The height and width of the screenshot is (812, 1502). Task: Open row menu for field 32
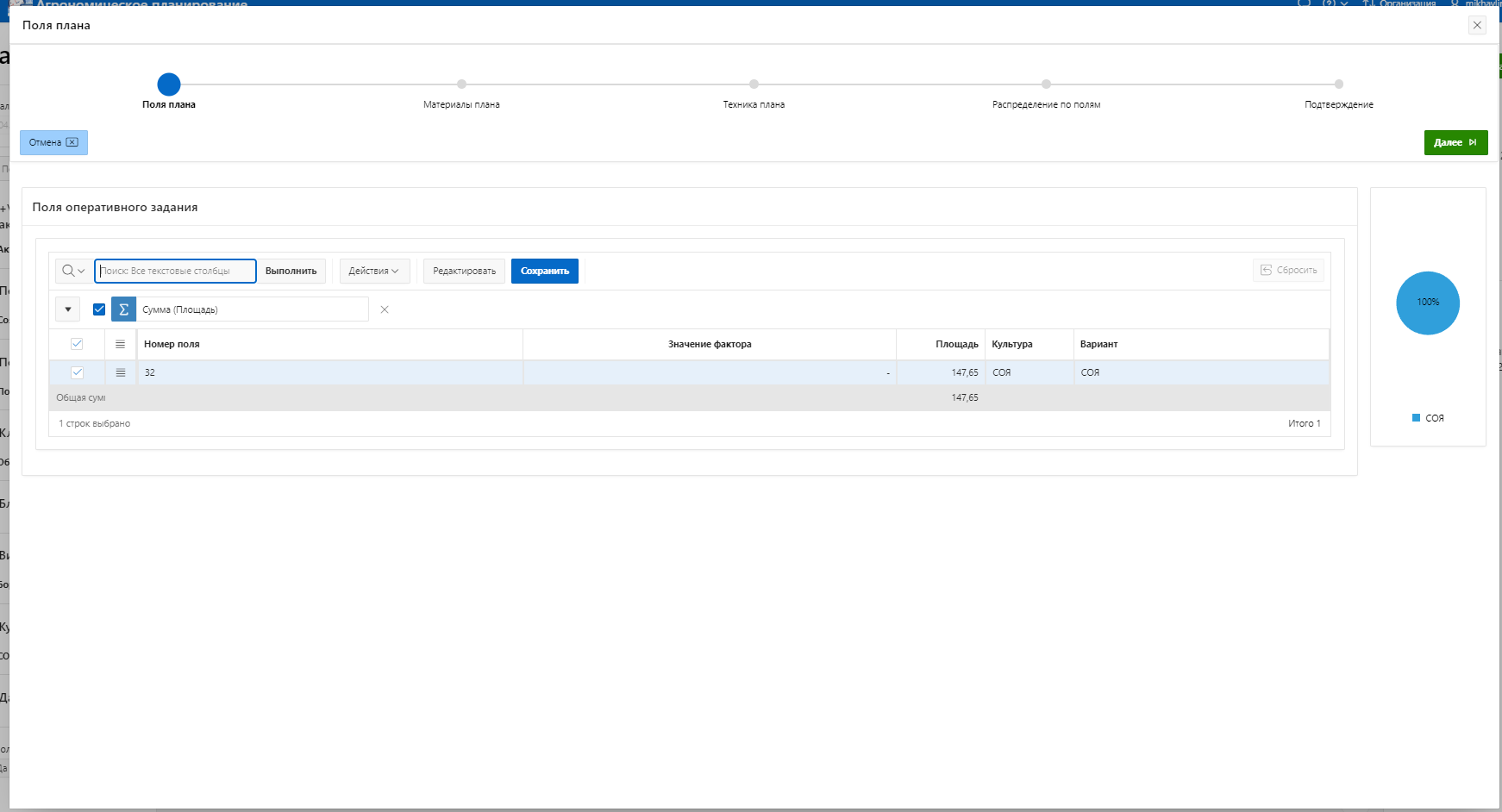[121, 372]
